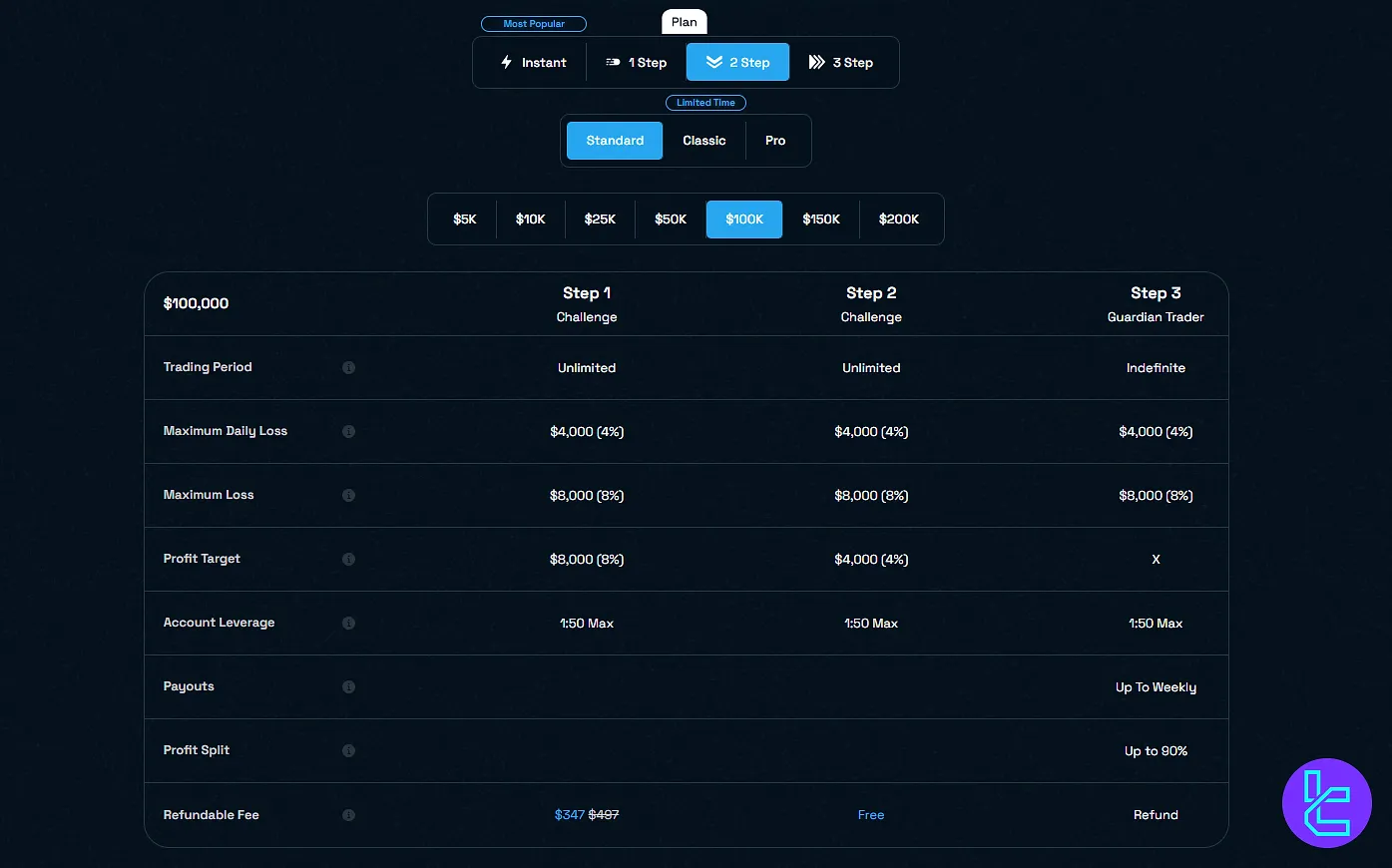Select the Instant plan tab
1392x868 pixels.
[x=533, y=62]
